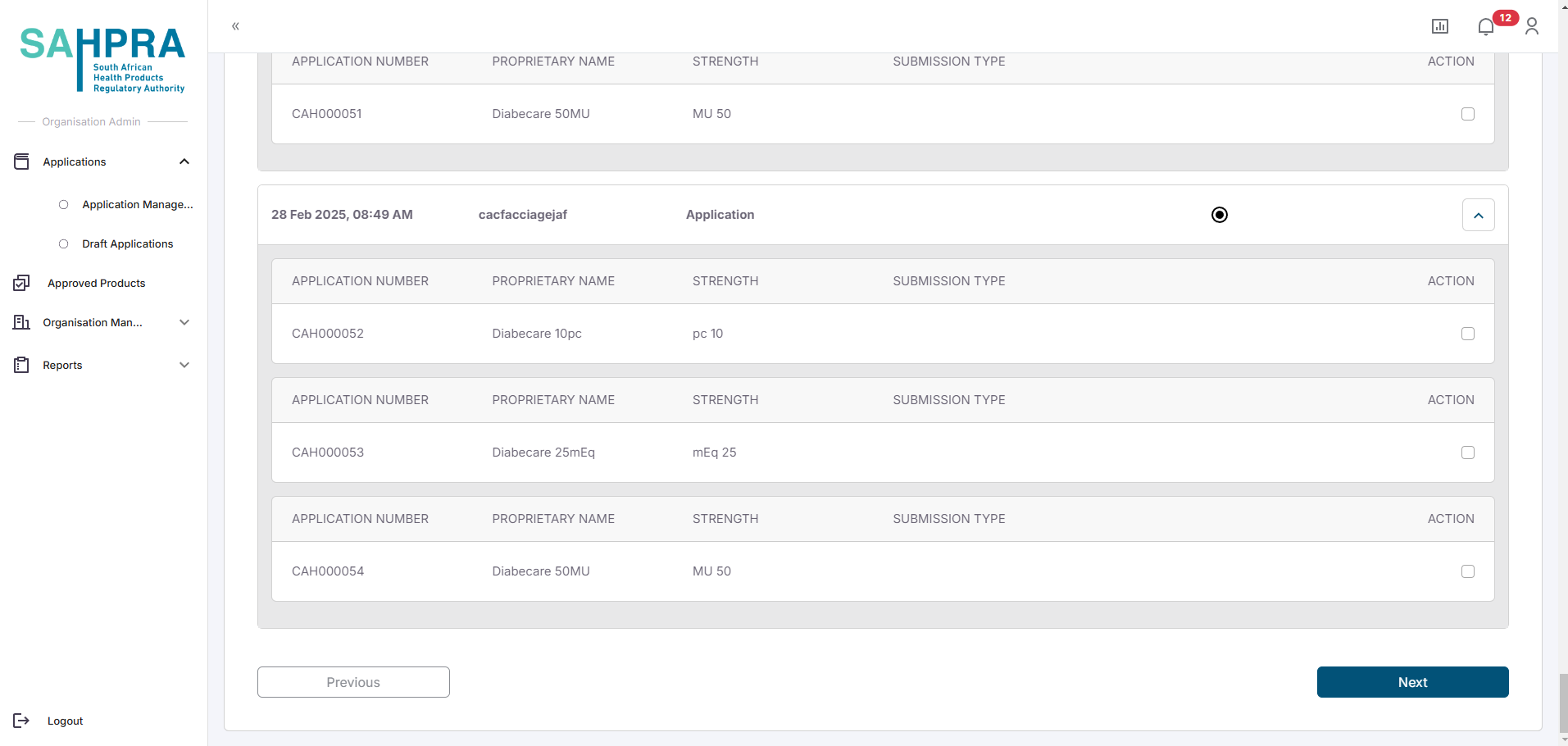Click the Approved Products icon

[x=21, y=283]
